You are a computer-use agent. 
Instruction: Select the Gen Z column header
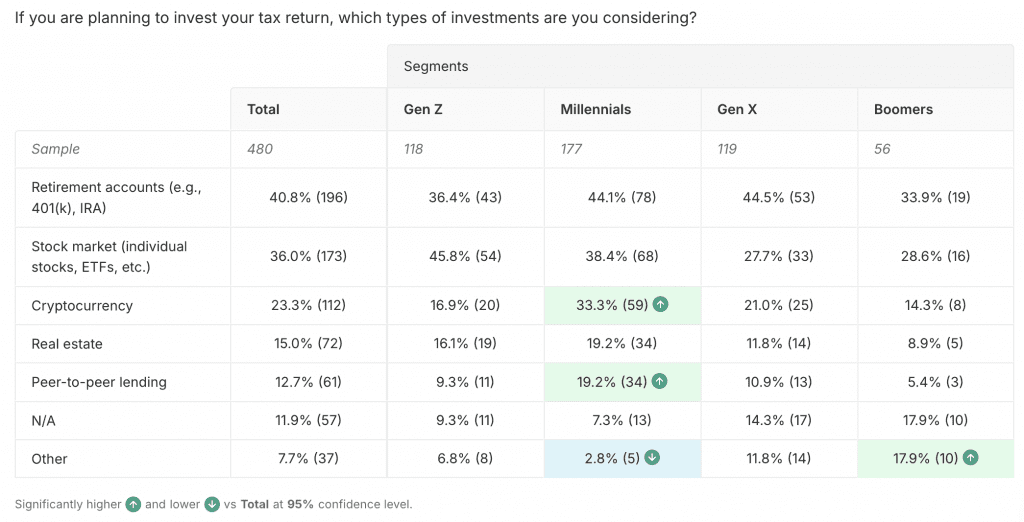pos(423,109)
